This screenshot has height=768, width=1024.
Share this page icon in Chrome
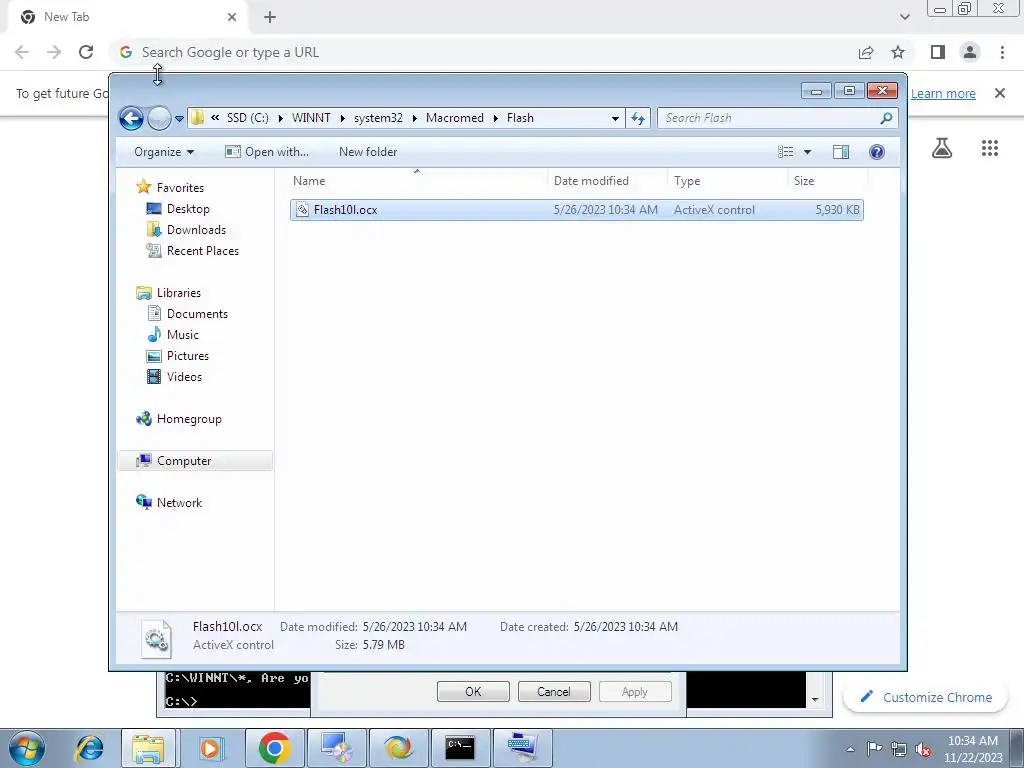(x=866, y=52)
